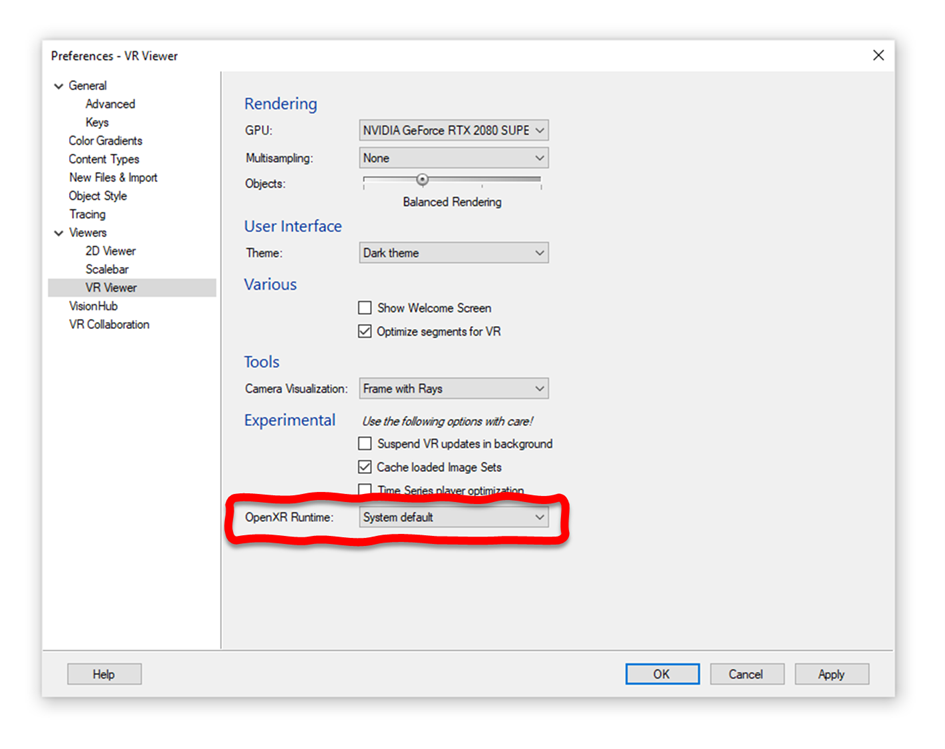Open the VR Collaboration preferences
The width and height of the screenshot is (945, 749).
click(108, 324)
